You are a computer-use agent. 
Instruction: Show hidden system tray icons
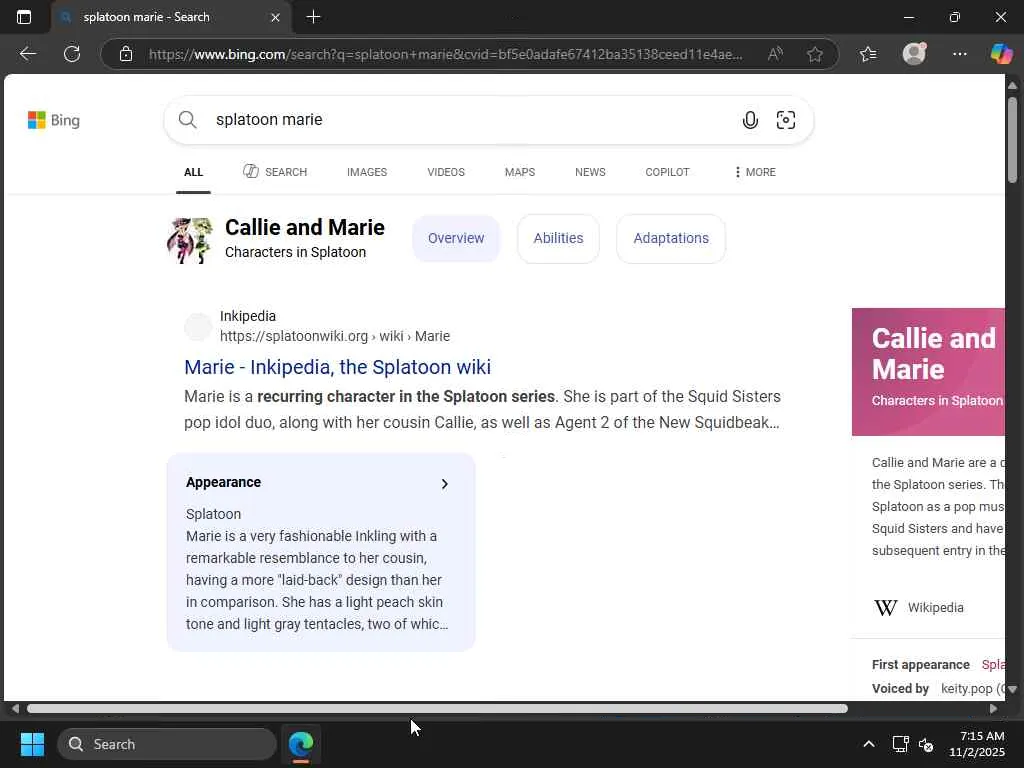869,744
